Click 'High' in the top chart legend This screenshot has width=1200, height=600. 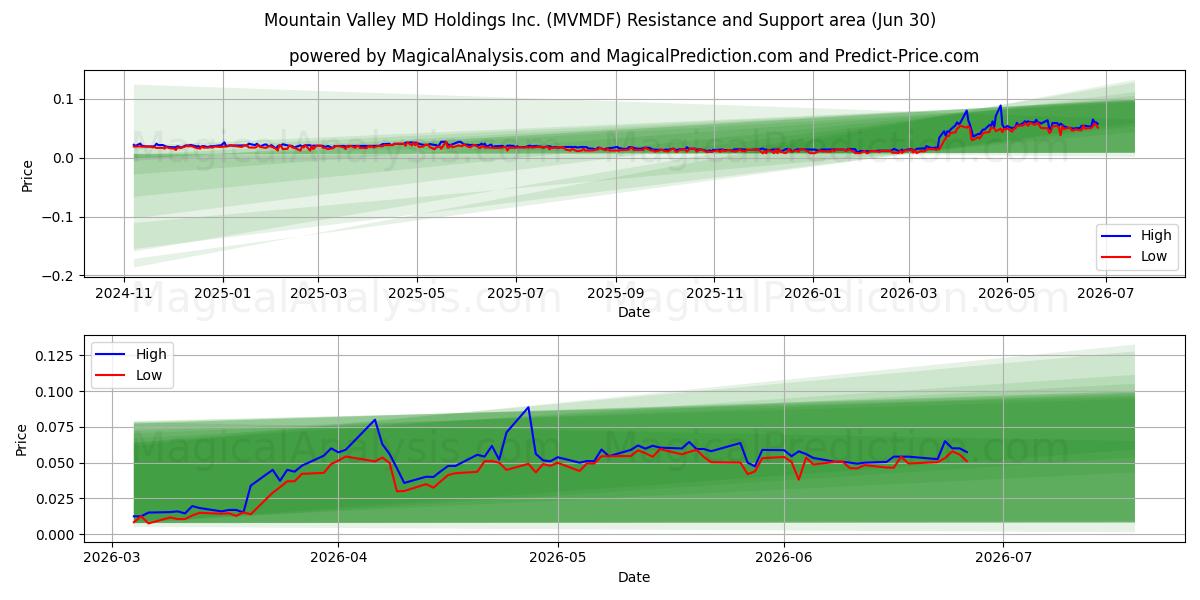coord(1156,236)
